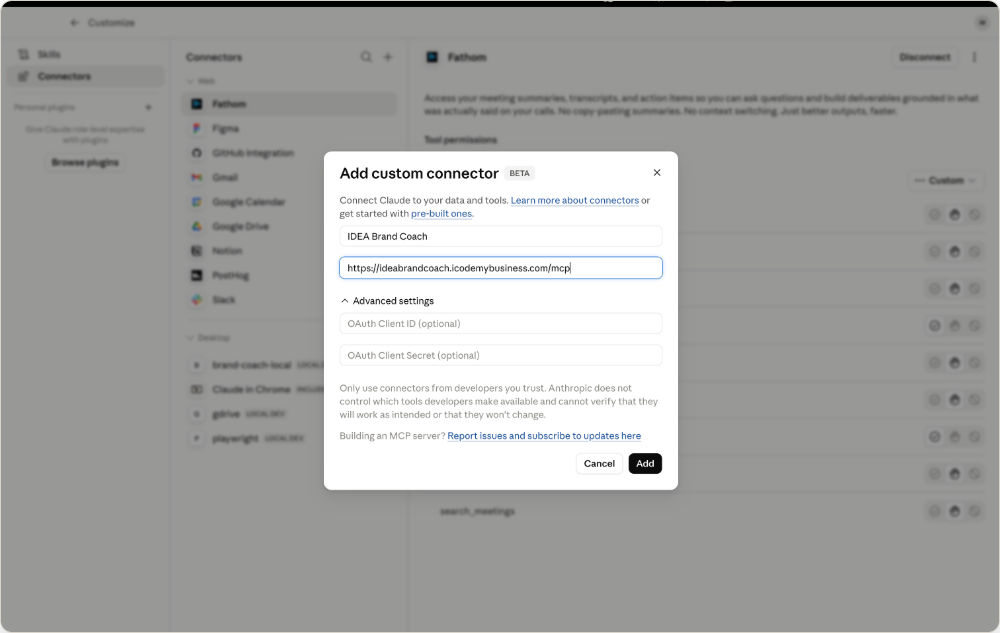
Task: Open the Learn more about connectors link
Action: (575, 200)
